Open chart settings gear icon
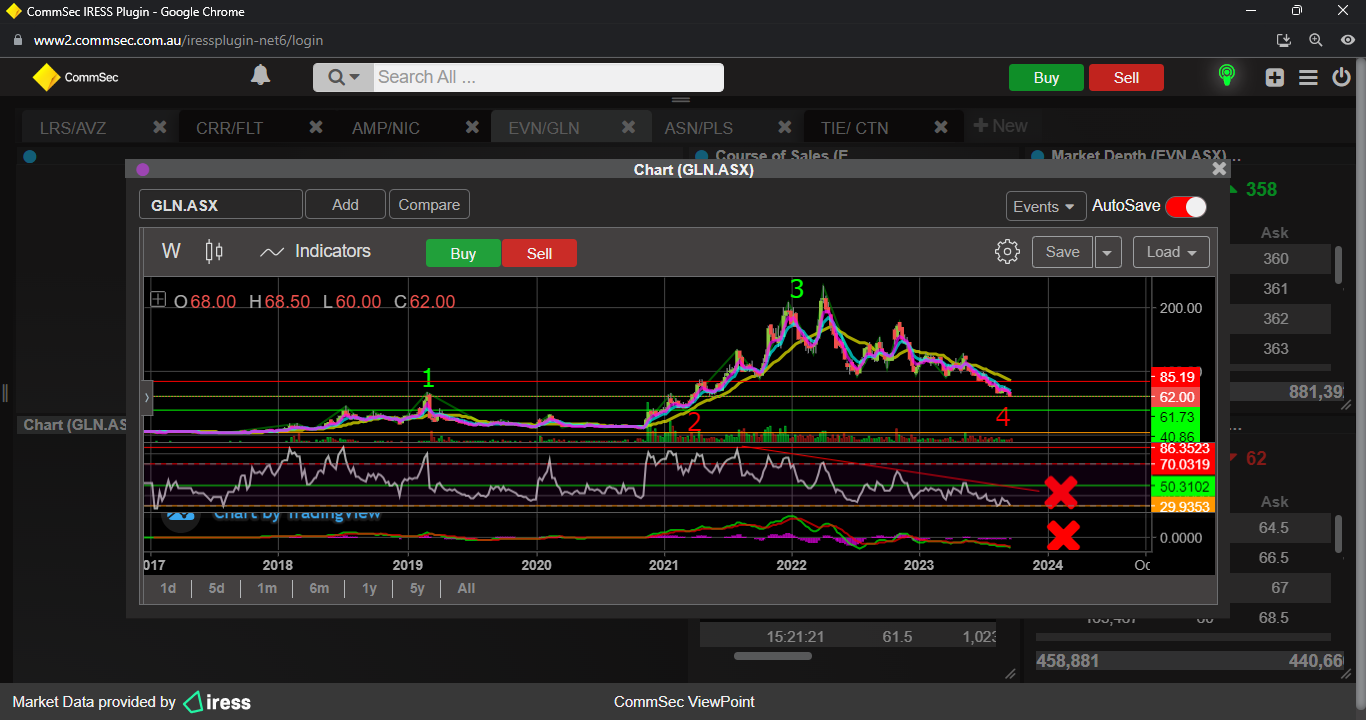The width and height of the screenshot is (1366, 720). [x=1007, y=251]
